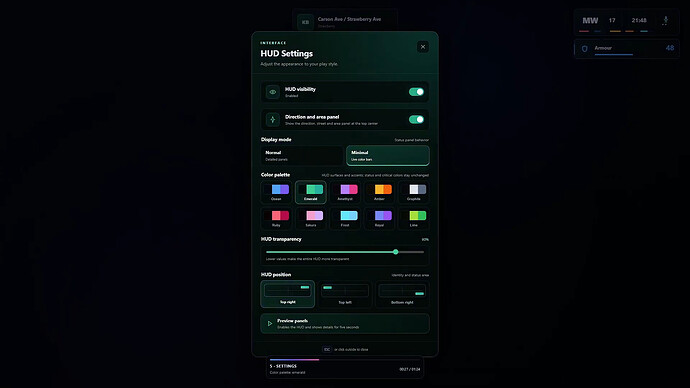Screen dimensions: 690x388
Task: Select Normal display mode
Action: tap(302, 156)
